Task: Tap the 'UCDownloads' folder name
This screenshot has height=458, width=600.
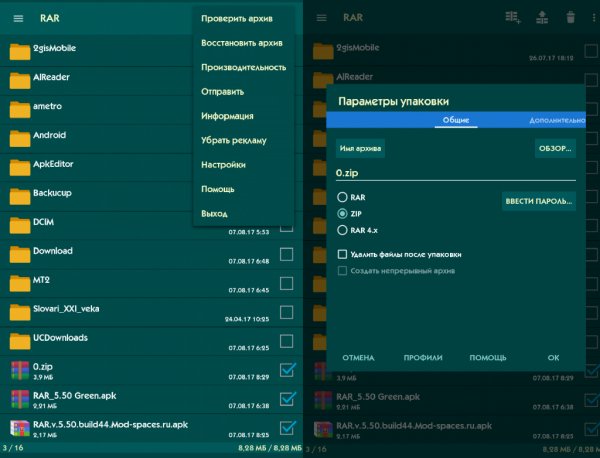Action: coord(60,338)
